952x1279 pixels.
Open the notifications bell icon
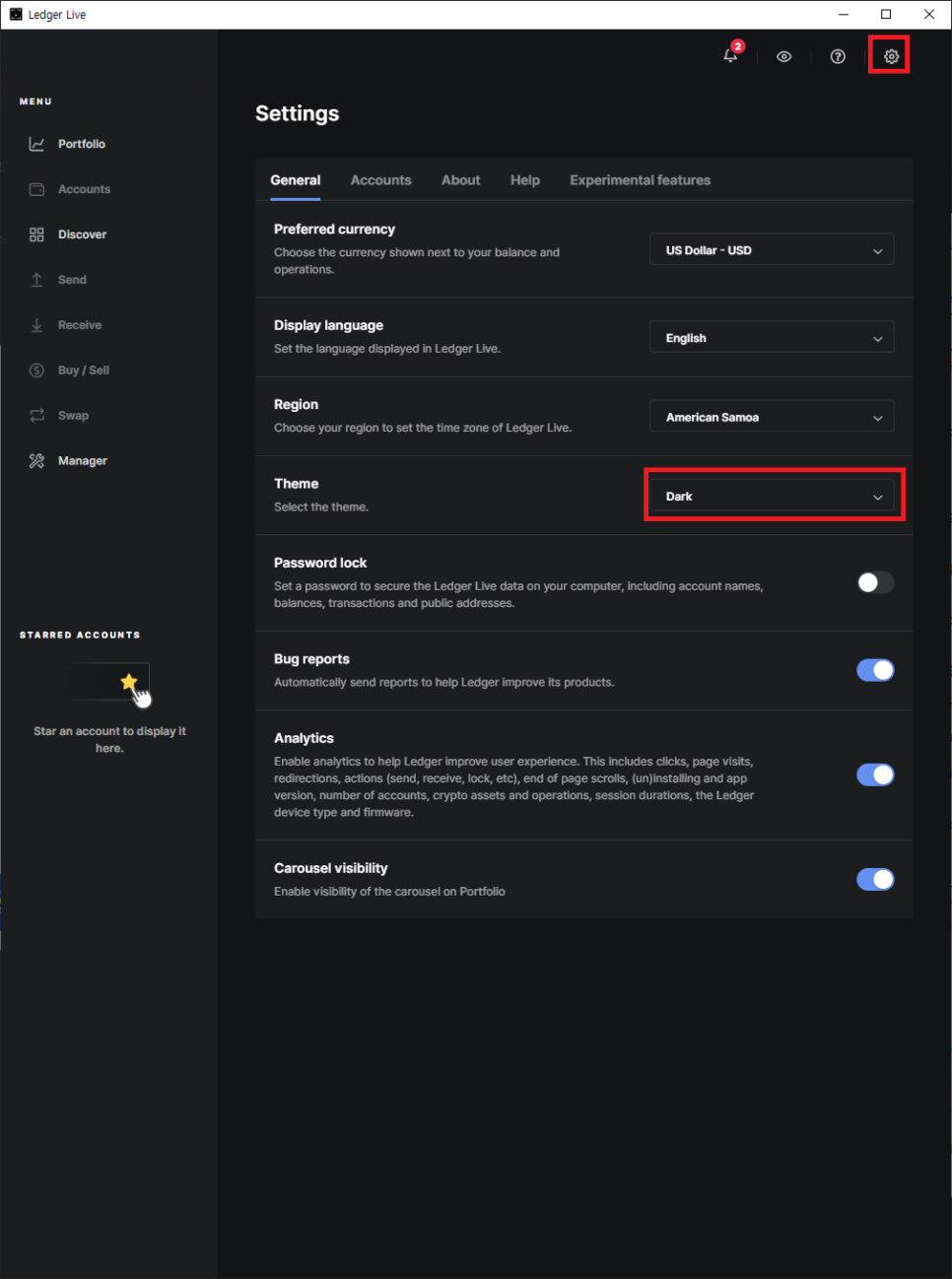[x=730, y=55]
